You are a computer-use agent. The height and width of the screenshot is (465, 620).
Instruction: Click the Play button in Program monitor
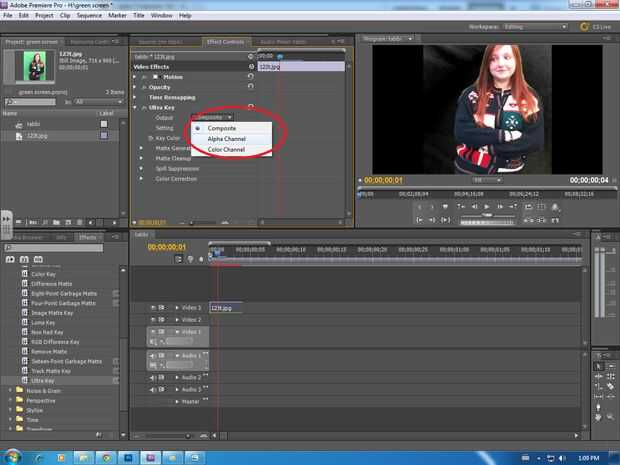tap(487, 206)
